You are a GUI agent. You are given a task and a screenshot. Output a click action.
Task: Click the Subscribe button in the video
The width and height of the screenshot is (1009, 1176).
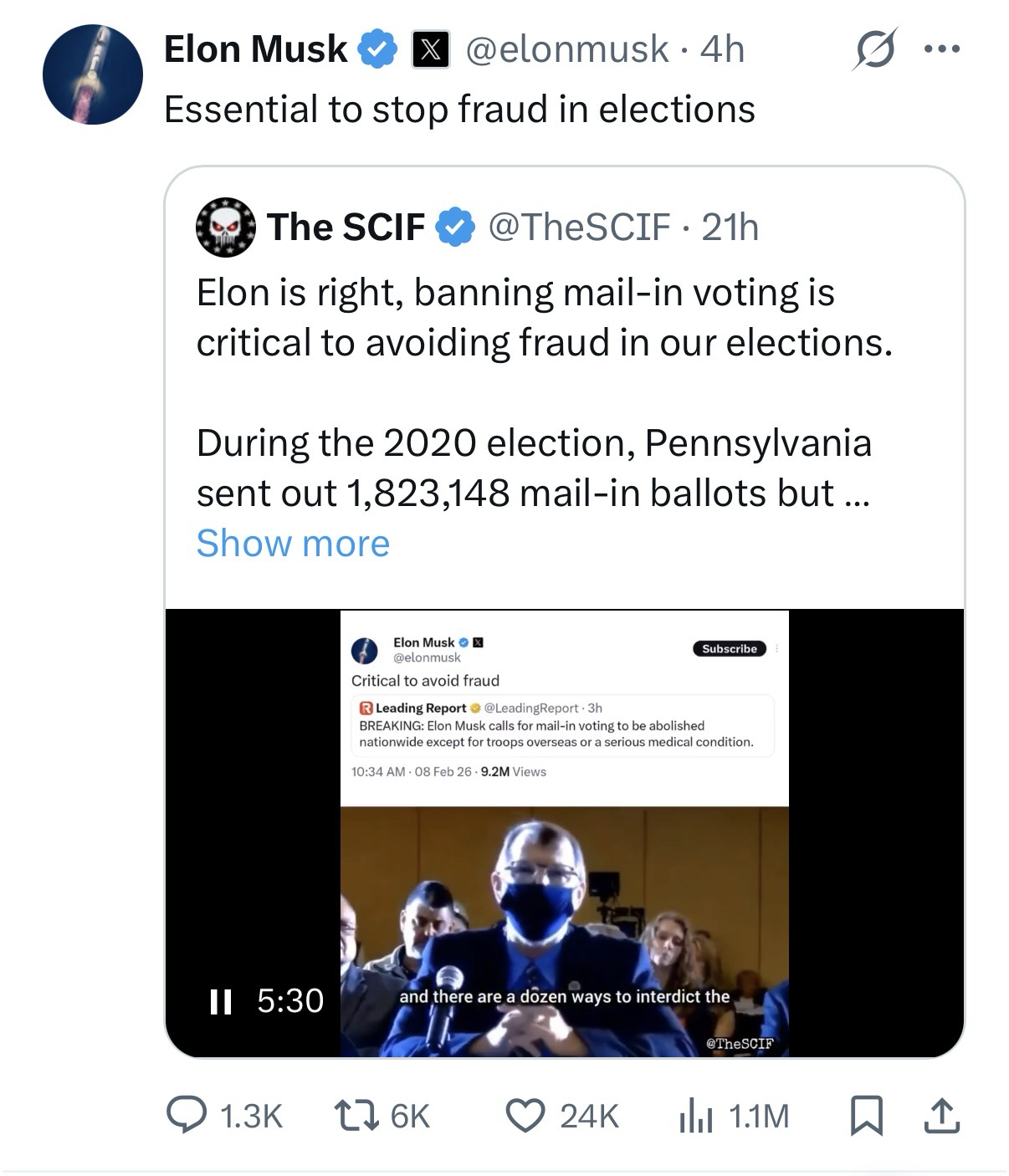pos(729,649)
